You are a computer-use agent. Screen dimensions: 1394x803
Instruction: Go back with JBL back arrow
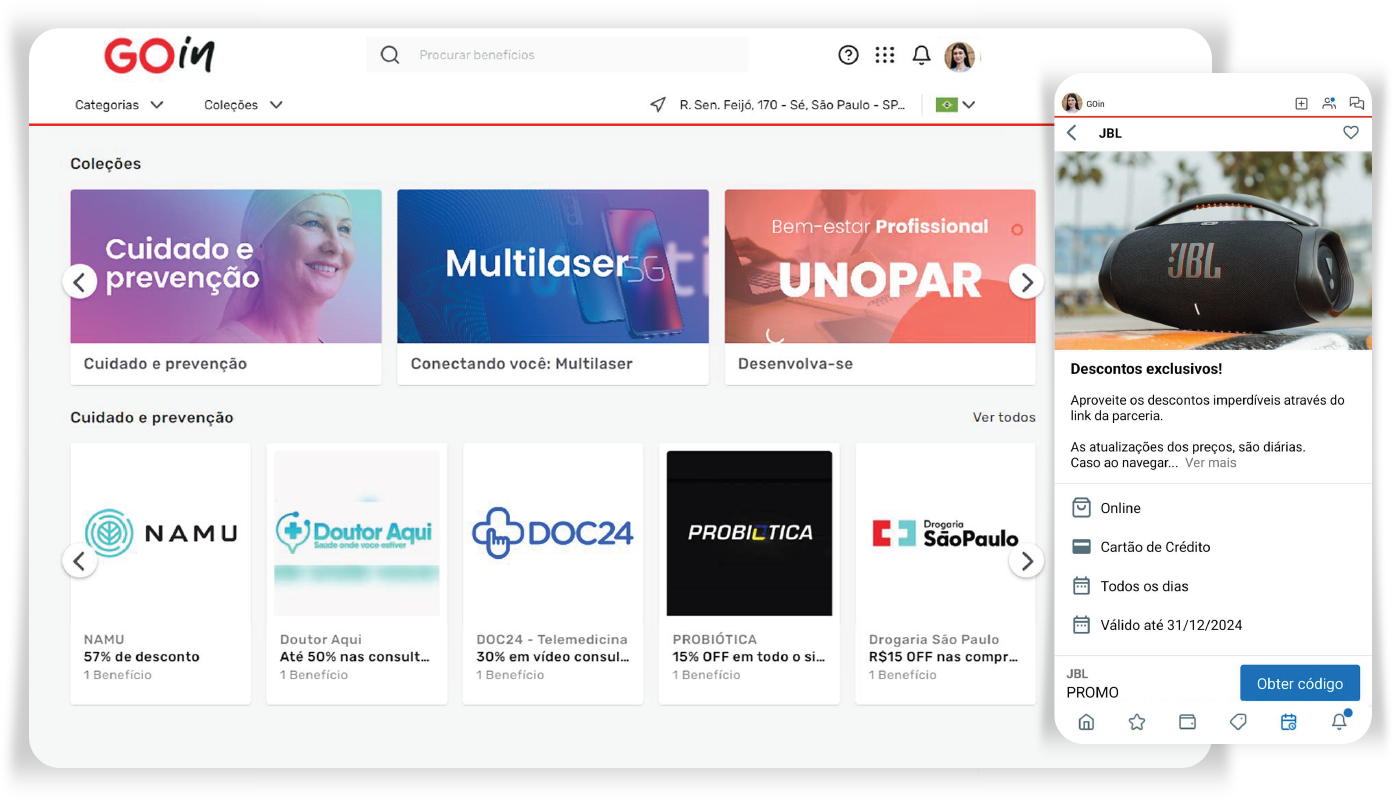click(x=1072, y=133)
